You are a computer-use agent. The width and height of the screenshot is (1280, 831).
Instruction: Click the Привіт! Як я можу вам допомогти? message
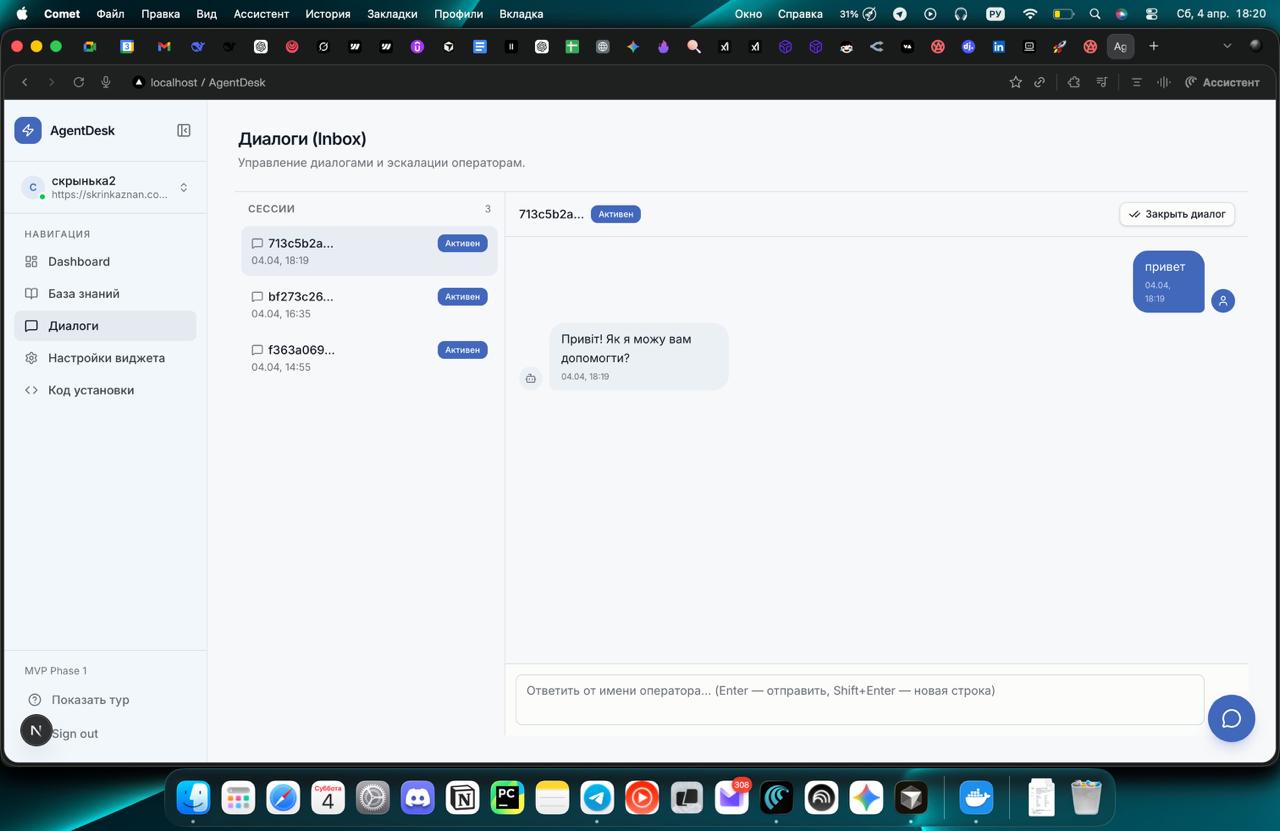tap(638, 356)
